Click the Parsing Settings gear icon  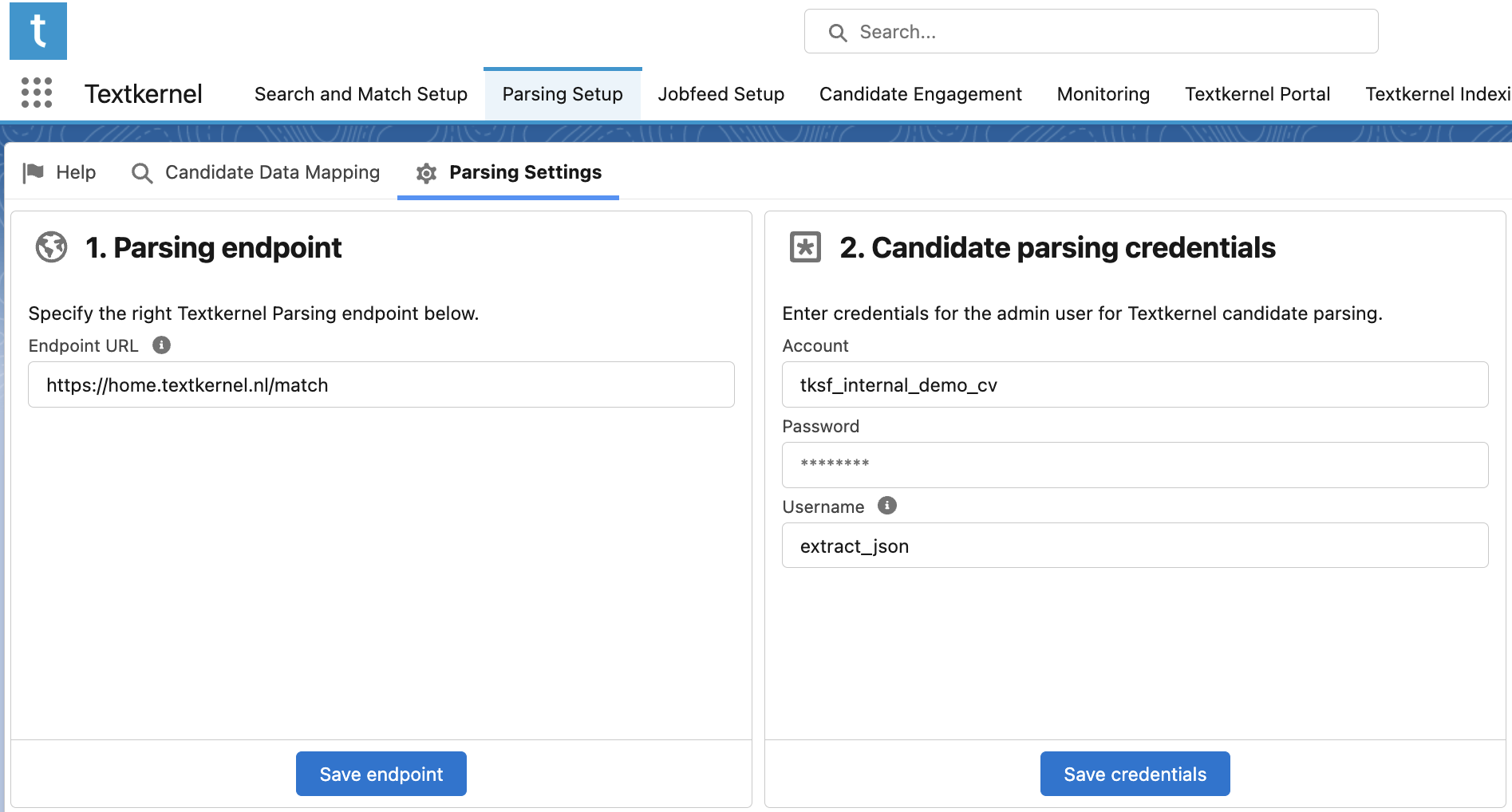427,173
